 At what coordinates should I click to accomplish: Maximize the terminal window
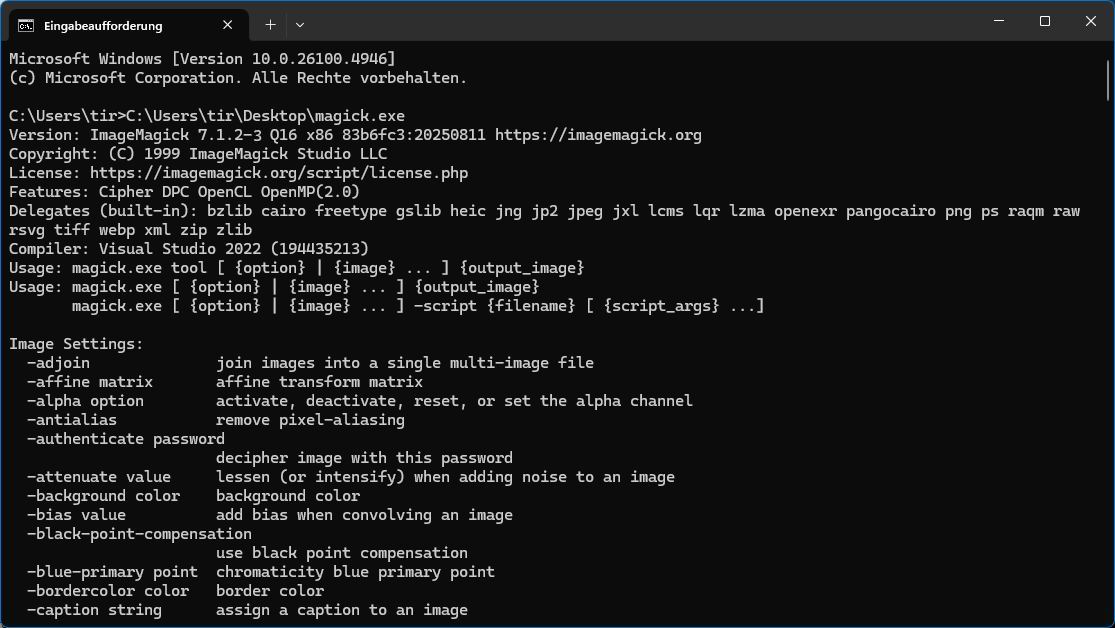1045,22
